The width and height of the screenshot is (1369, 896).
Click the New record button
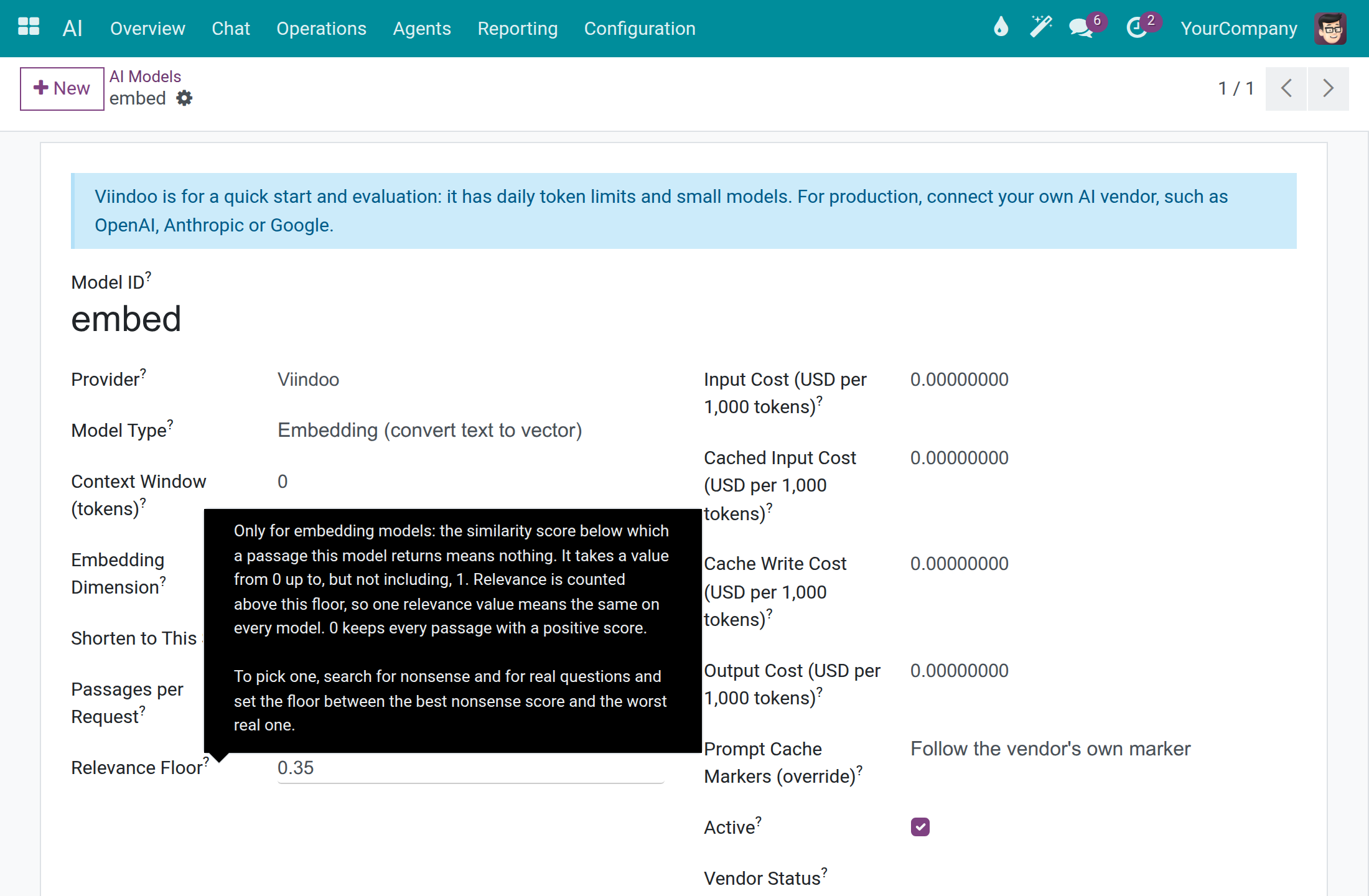point(62,88)
